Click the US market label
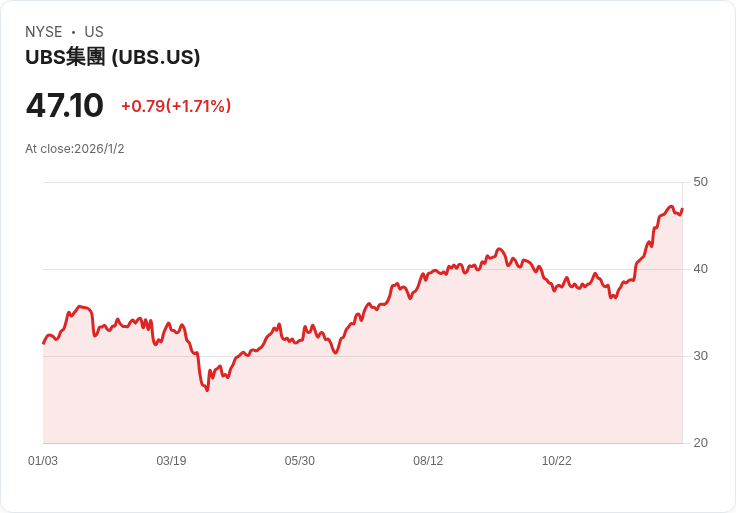This screenshot has height=513, width=736. pos(94,32)
